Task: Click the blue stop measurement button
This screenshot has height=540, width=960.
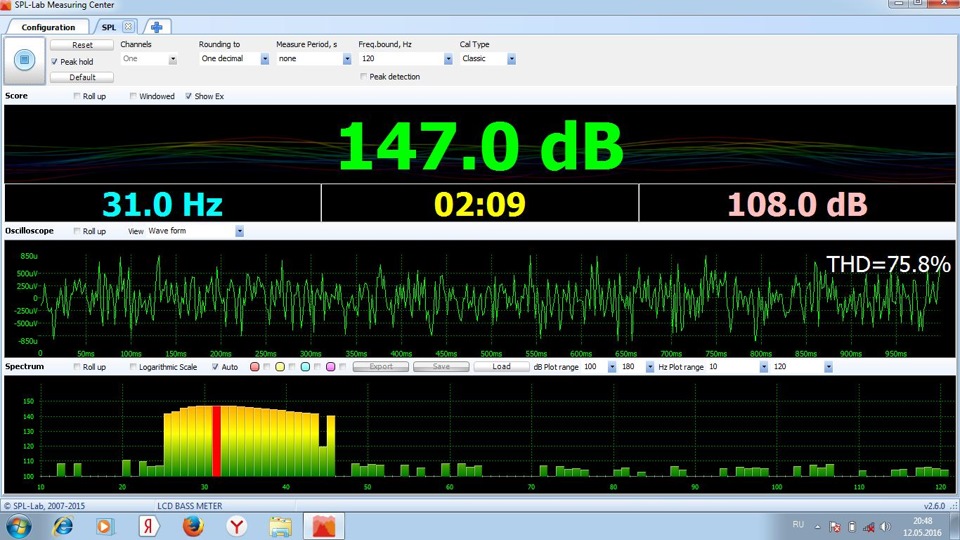Action: pyautogui.click(x=24, y=61)
